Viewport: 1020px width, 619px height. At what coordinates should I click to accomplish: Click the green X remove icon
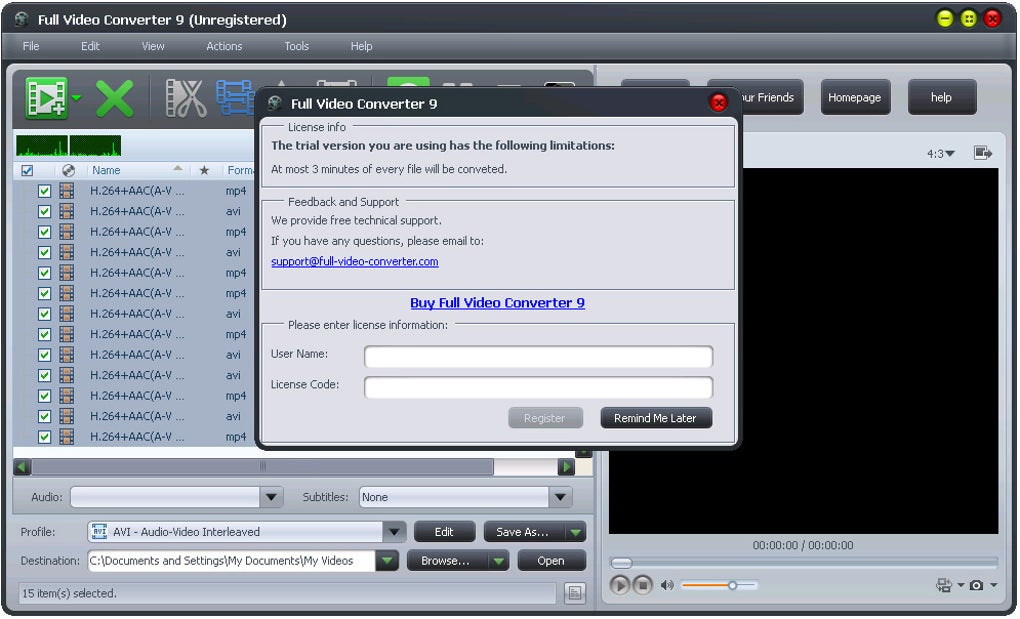click(114, 98)
